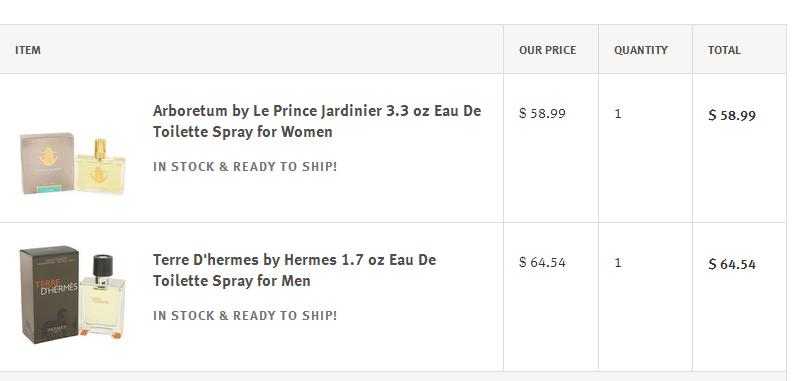Open Terre D'hermes by Hermes product title
The width and height of the screenshot is (808, 381).
(294, 270)
